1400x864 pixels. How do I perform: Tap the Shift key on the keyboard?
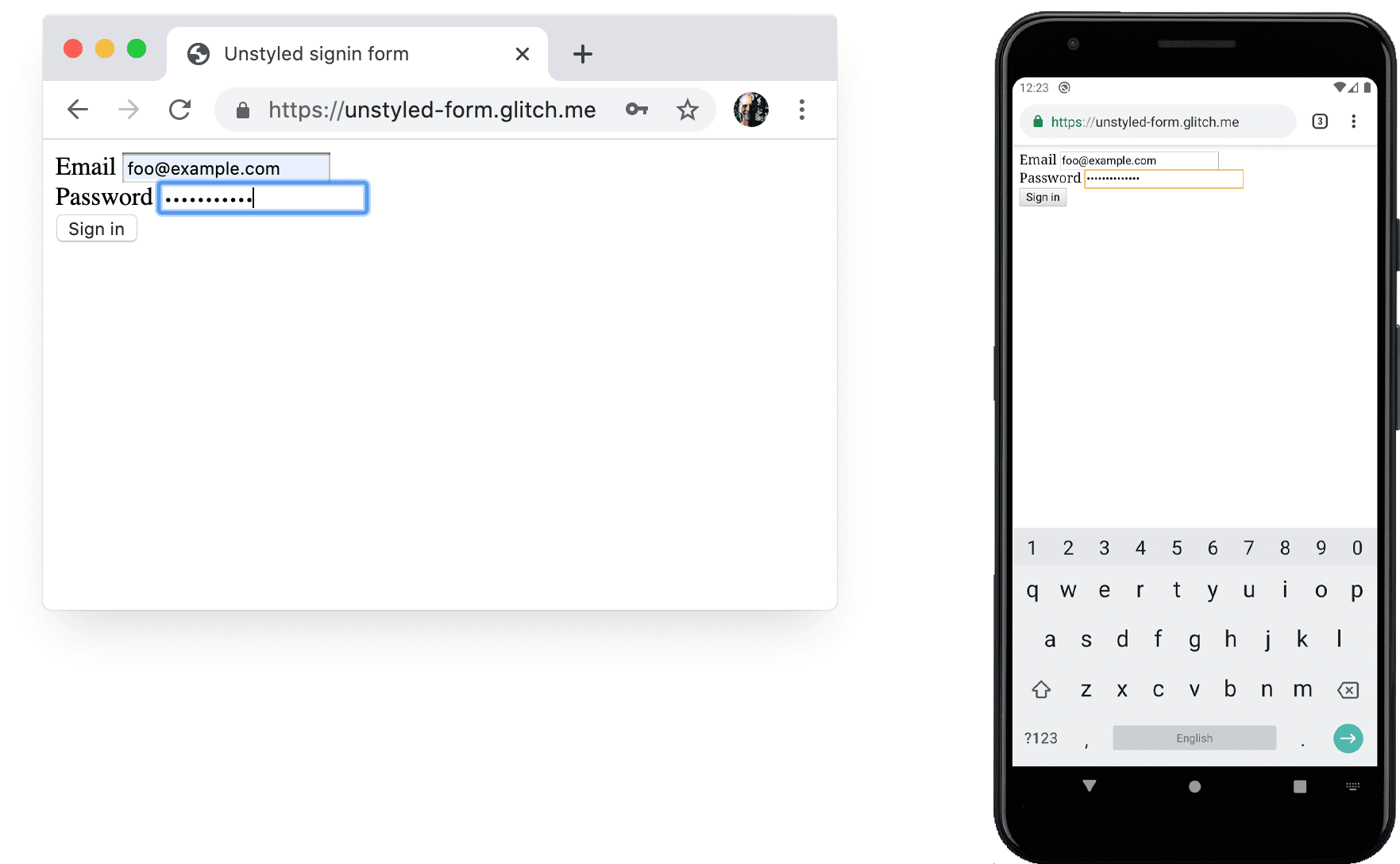click(1041, 689)
